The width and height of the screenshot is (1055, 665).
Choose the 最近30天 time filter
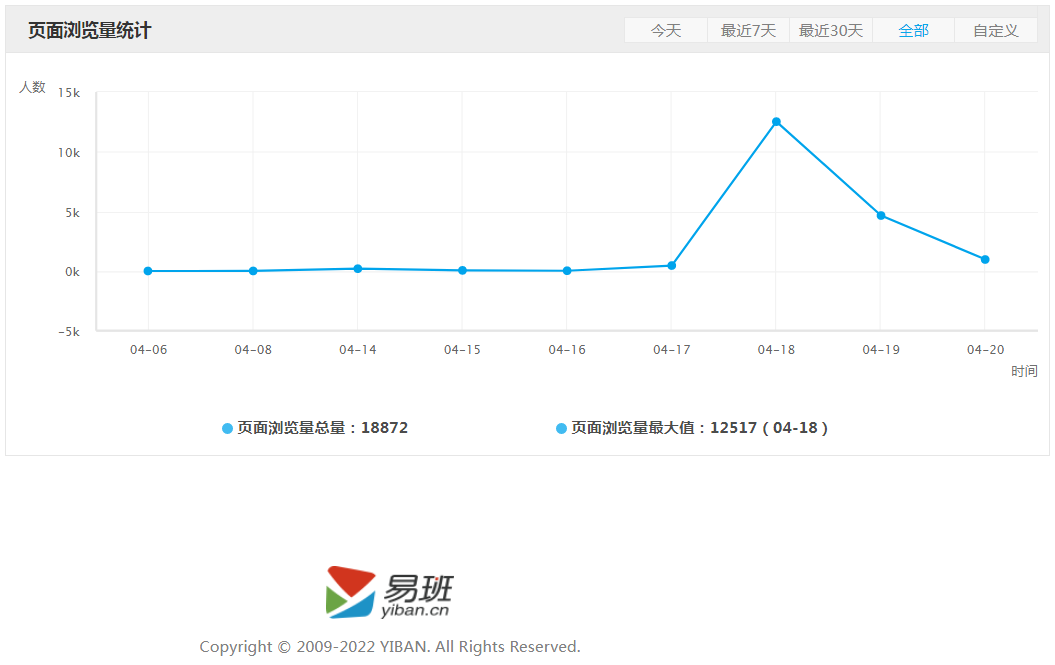click(831, 31)
